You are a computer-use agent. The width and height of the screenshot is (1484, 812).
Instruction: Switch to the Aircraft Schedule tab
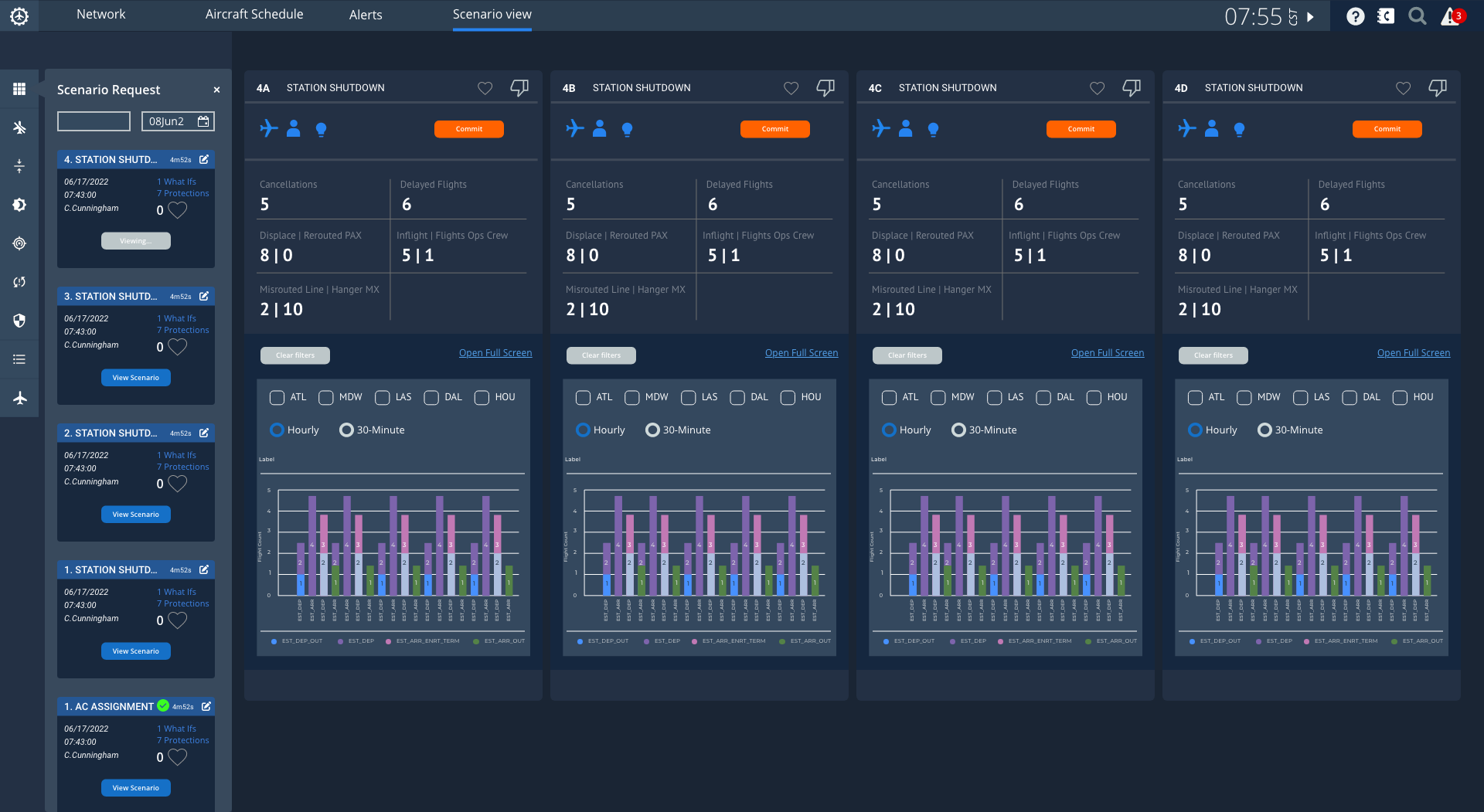pyautogui.click(x=254, y=15)
